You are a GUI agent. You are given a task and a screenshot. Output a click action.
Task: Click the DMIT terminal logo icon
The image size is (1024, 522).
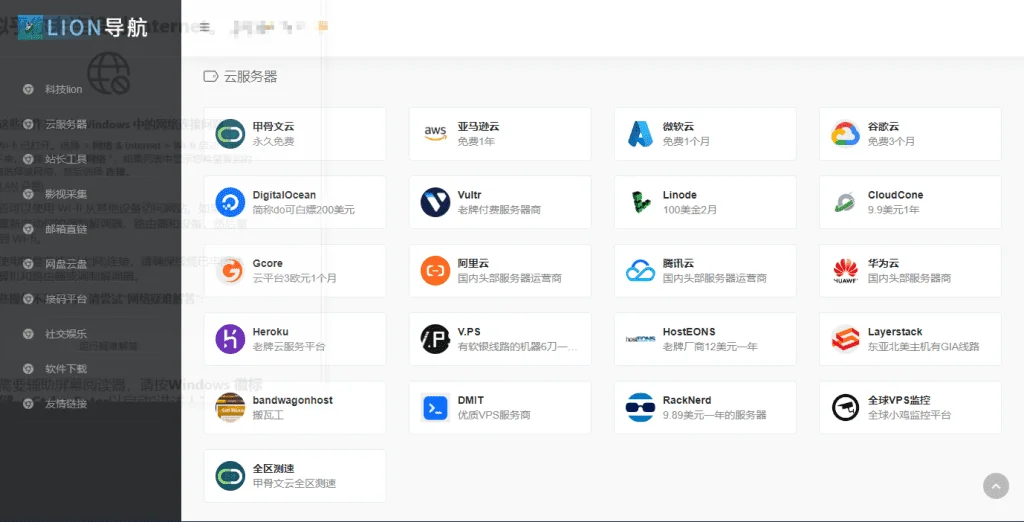coord(435,407)
